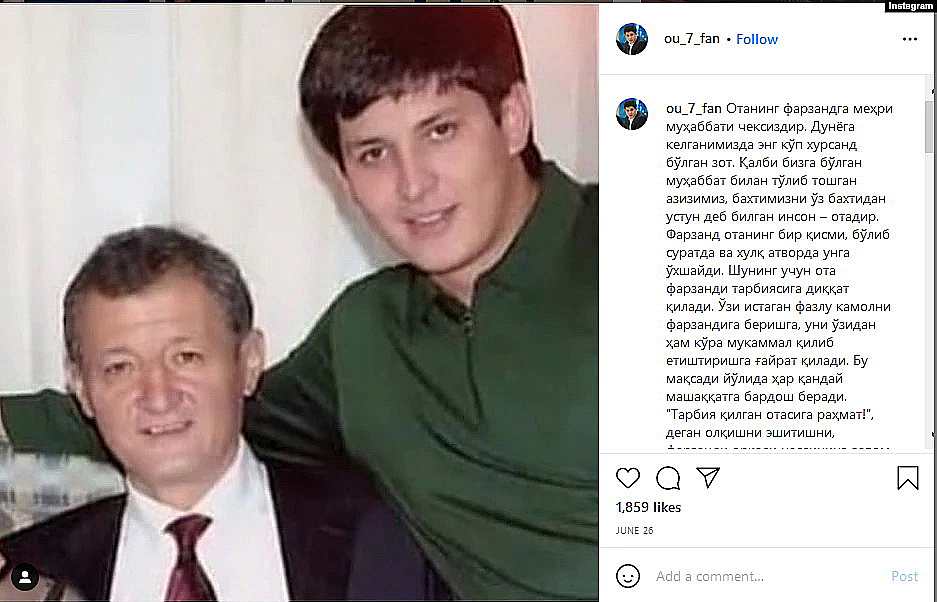Follow the ou_7_fan account
The height and width of the screenshot is (602, 937).
tap(757, 39)
